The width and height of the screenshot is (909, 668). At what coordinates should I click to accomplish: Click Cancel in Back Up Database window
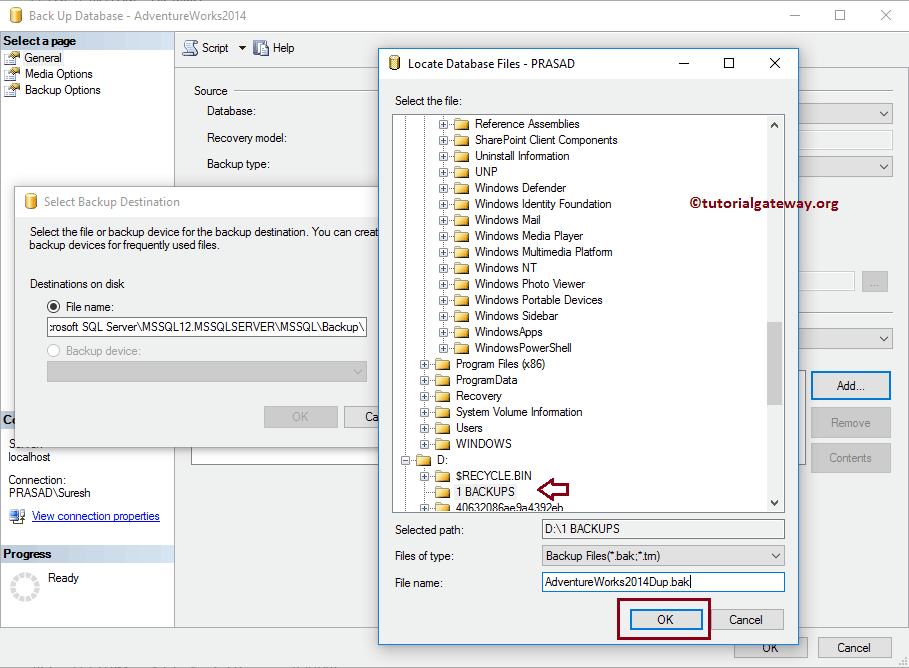pos(854,648)
